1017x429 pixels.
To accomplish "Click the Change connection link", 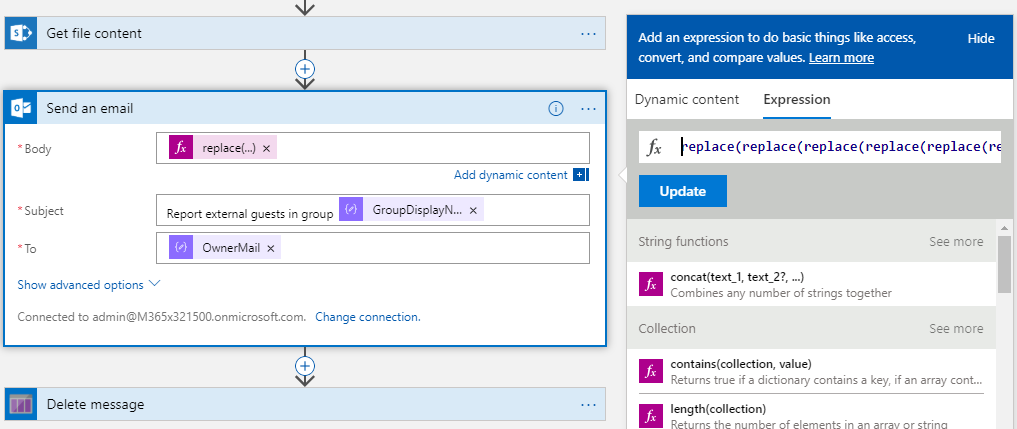I will (367, 317).
